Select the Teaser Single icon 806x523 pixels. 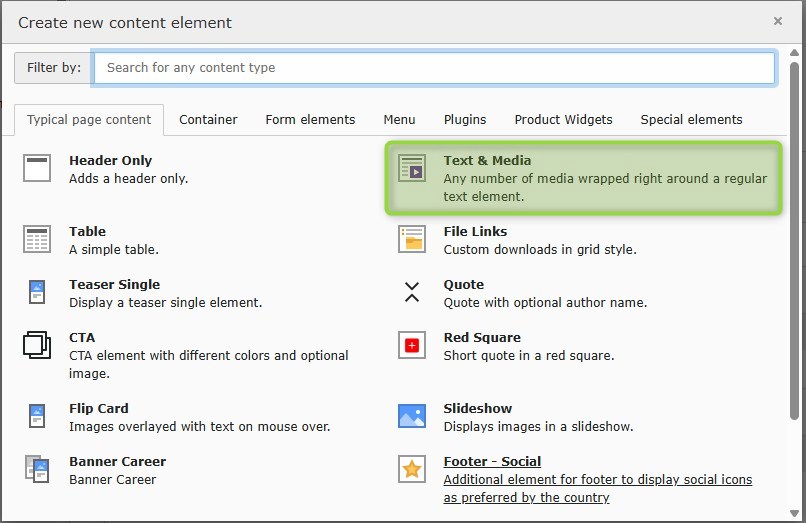37,293
